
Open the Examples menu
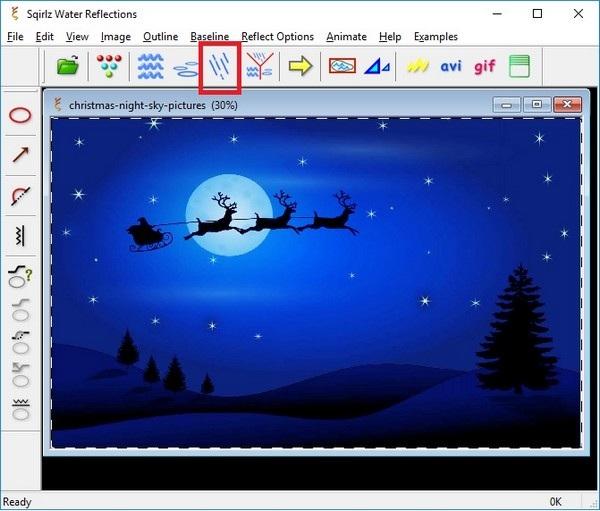coord(436,37)
